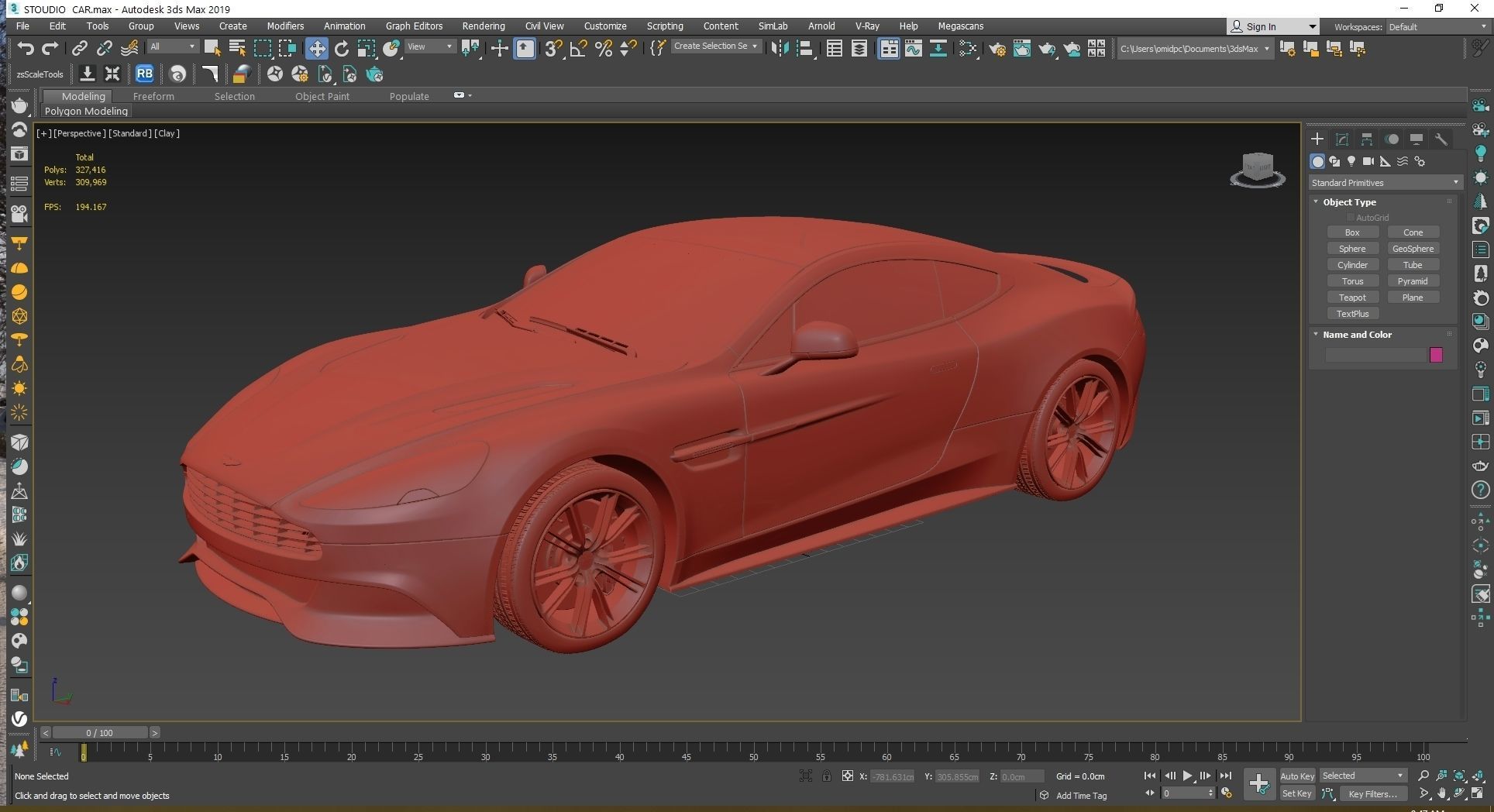Screen dimensions: 1494x812
Task: Open the Curve Editor icon
Action: (x=914, y=48)
